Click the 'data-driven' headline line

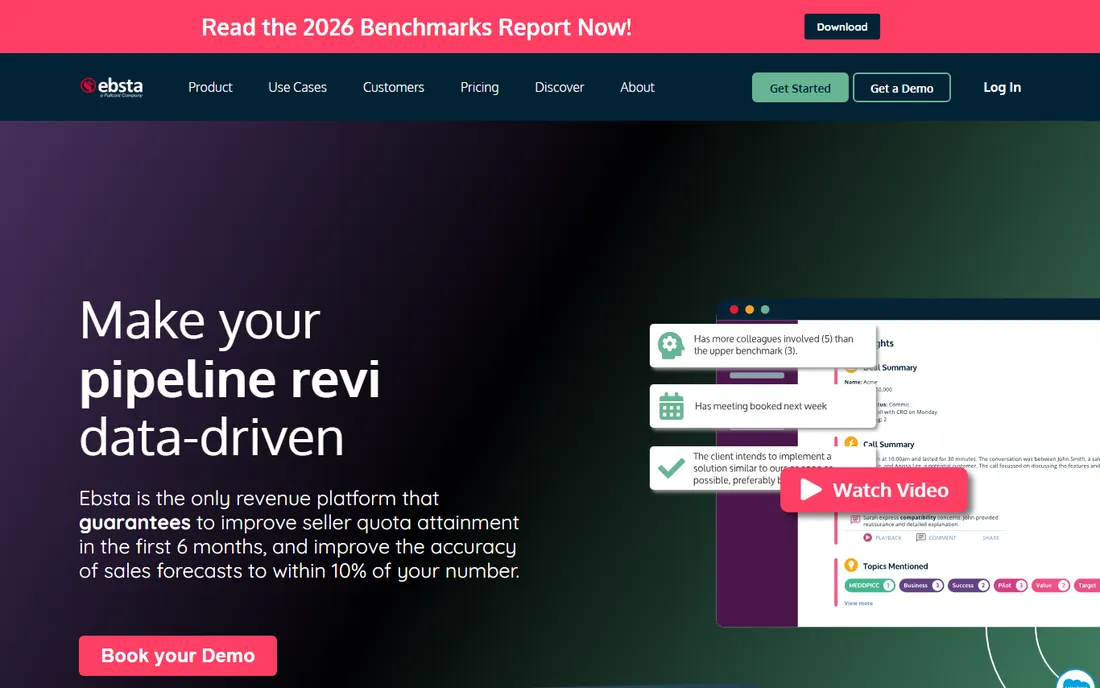pyautogui.click(x=211, y=437)
